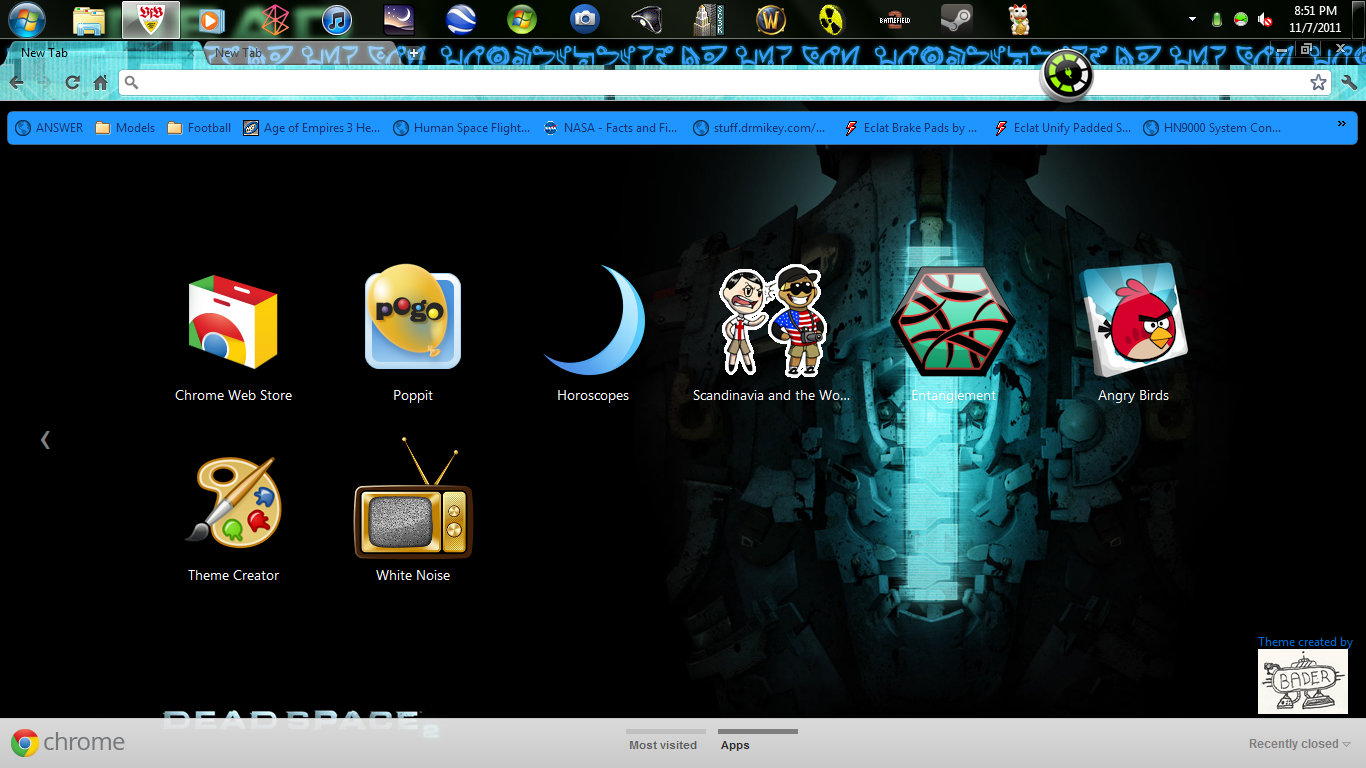Open NASA Facts bookmark
Viewport: 1366px width, 768px height.
coord(611,128)
